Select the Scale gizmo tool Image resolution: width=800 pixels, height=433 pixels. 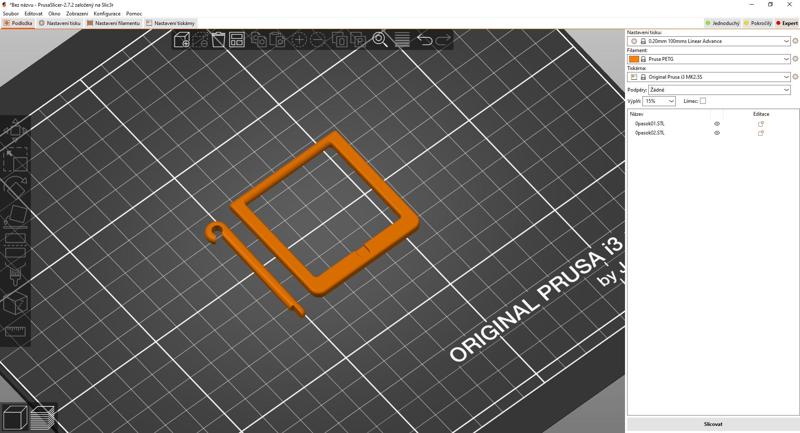coord(15,160)
